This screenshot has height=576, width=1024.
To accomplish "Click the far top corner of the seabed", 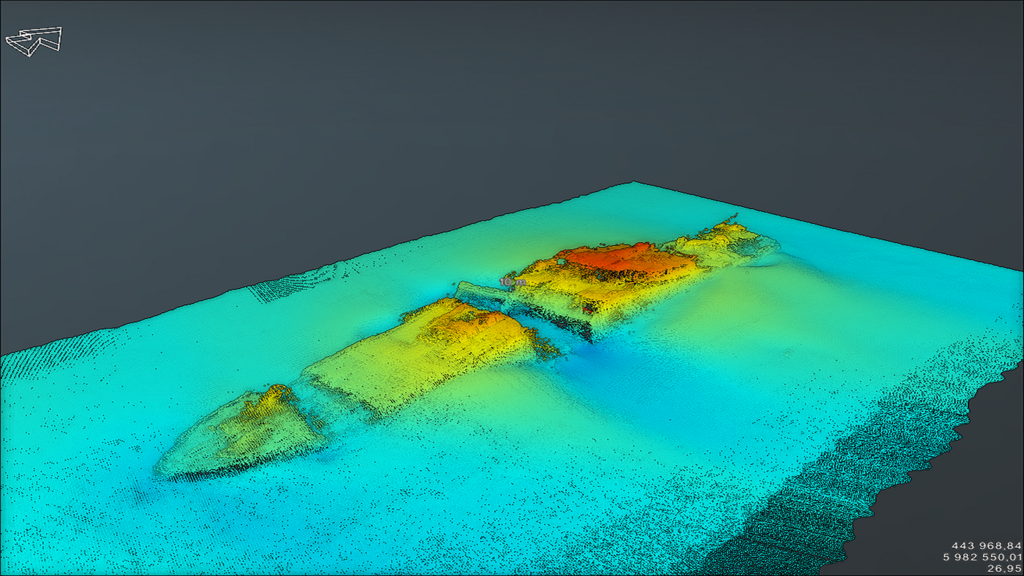I will (634, 185).
